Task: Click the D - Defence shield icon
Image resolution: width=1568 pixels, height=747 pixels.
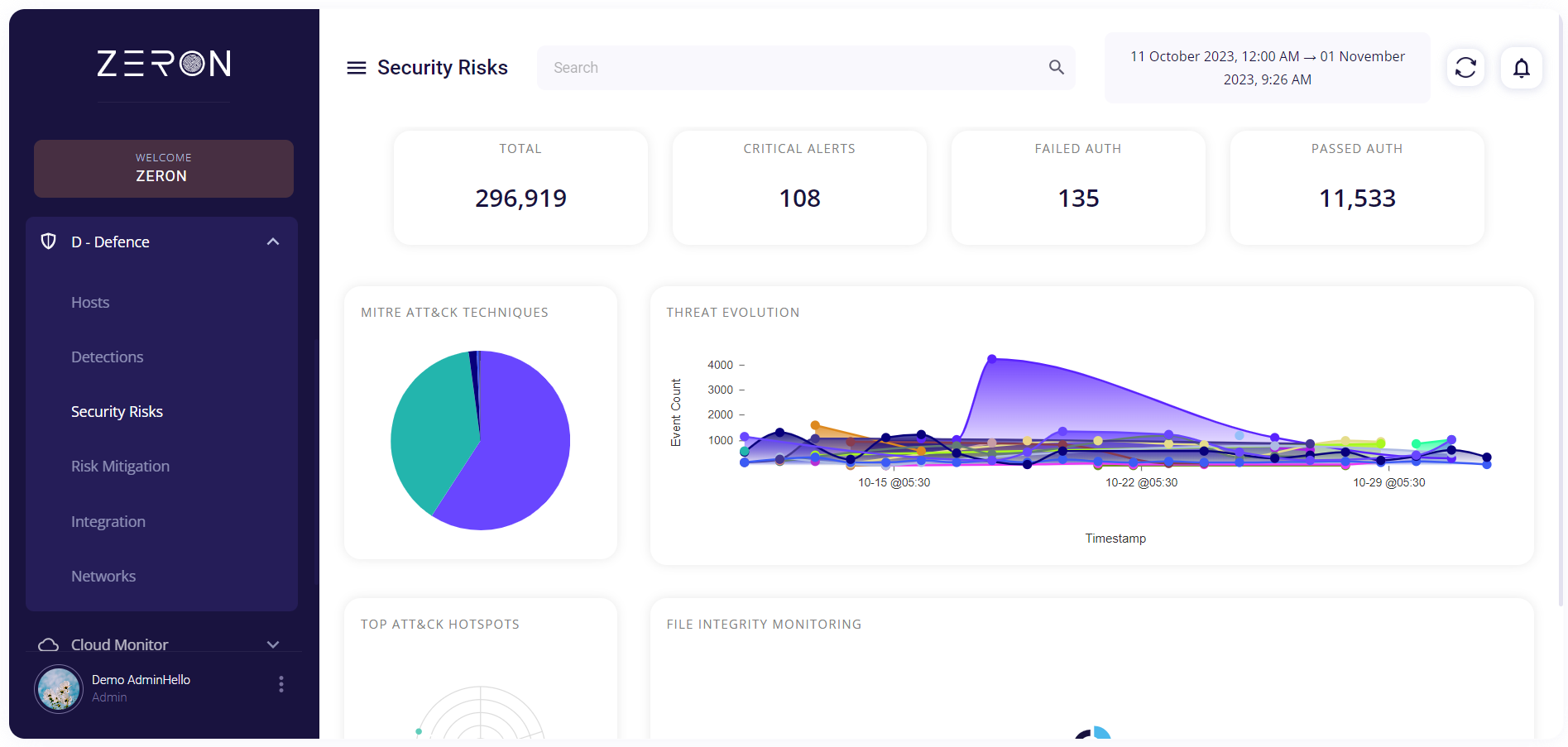Action: click(49, 242)
